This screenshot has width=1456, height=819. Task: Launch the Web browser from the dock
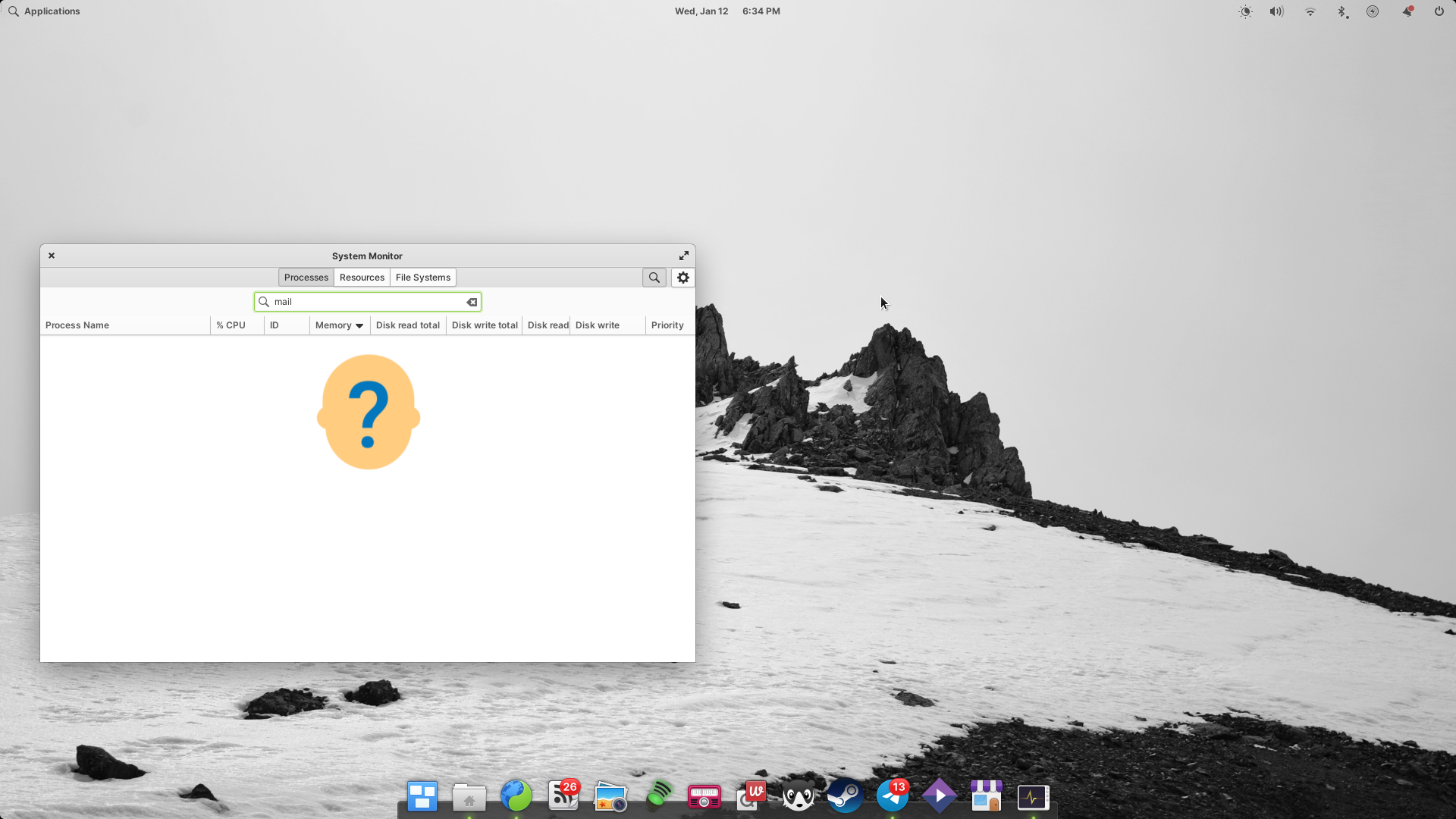516,796
